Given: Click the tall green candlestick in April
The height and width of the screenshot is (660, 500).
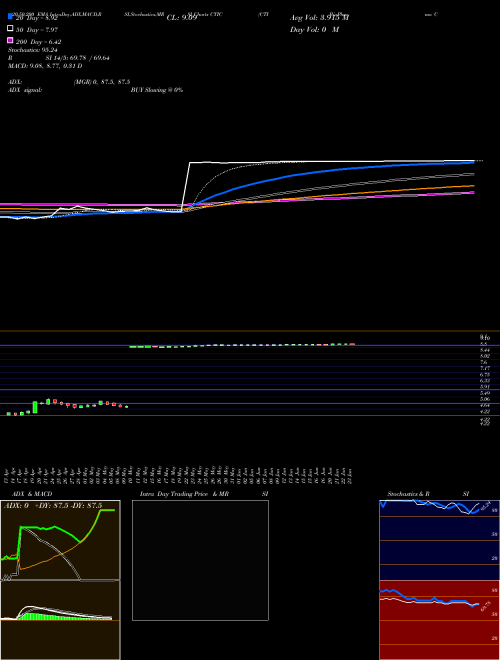Looking at the screenshot, I should coord(35,407).
